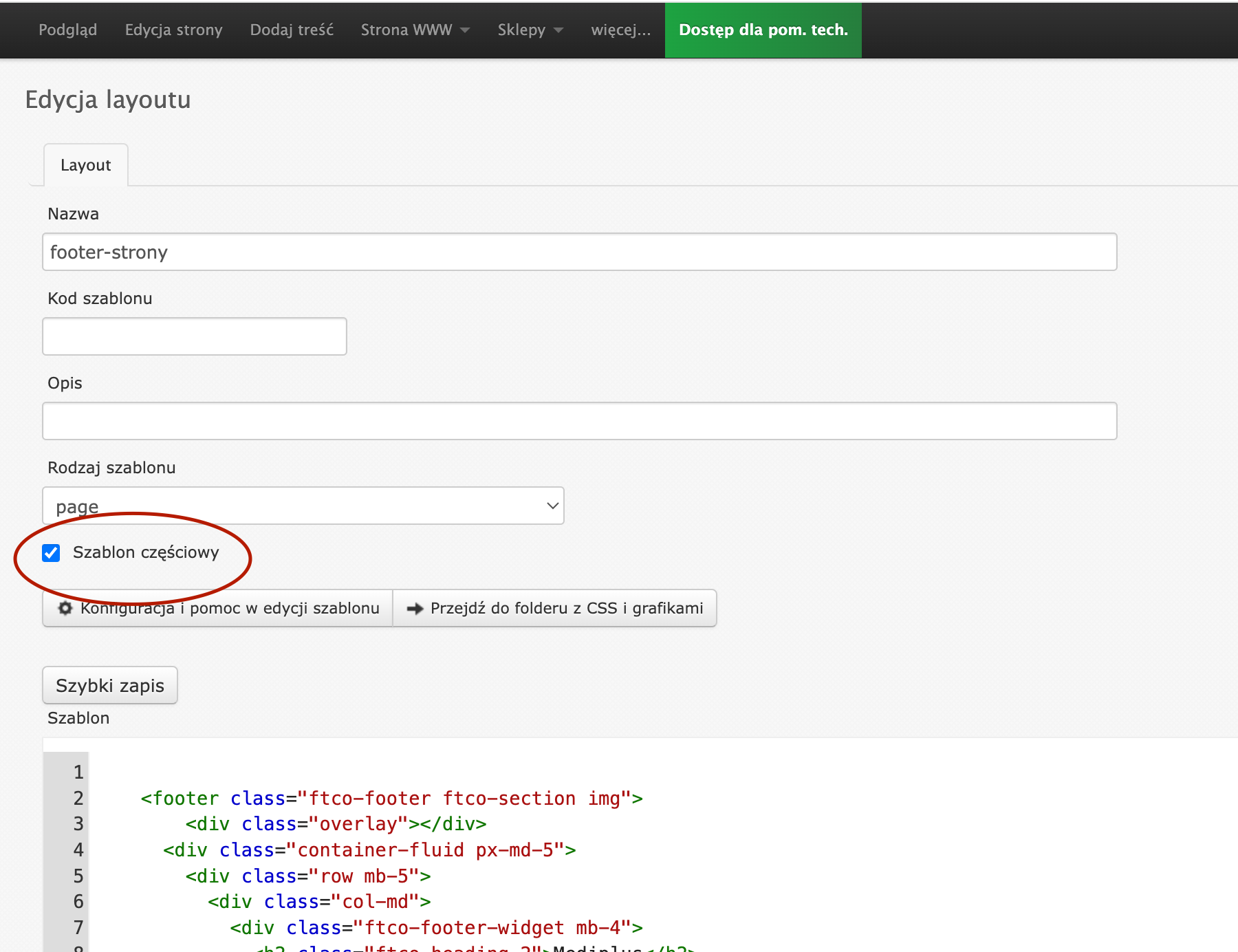Image resolution: width=1238 pixels, height=952 pixels.
Task: Open the Rodzaj szablonu dropdown
Action: [x=303, y=506]
